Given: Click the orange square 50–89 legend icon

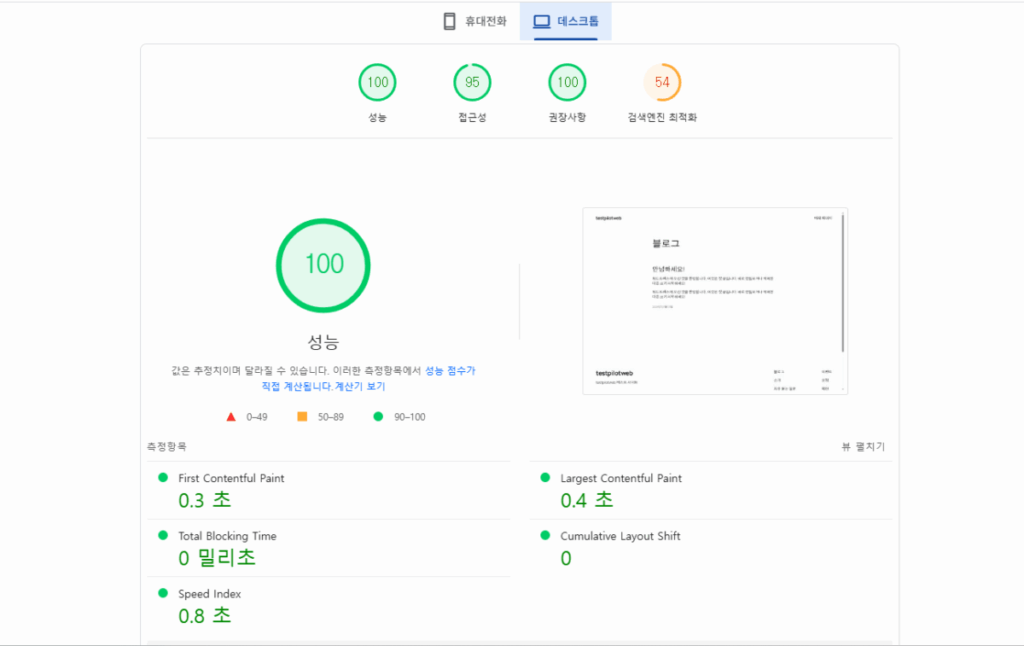Looking at the screenshot, I should tap(302, 416).
